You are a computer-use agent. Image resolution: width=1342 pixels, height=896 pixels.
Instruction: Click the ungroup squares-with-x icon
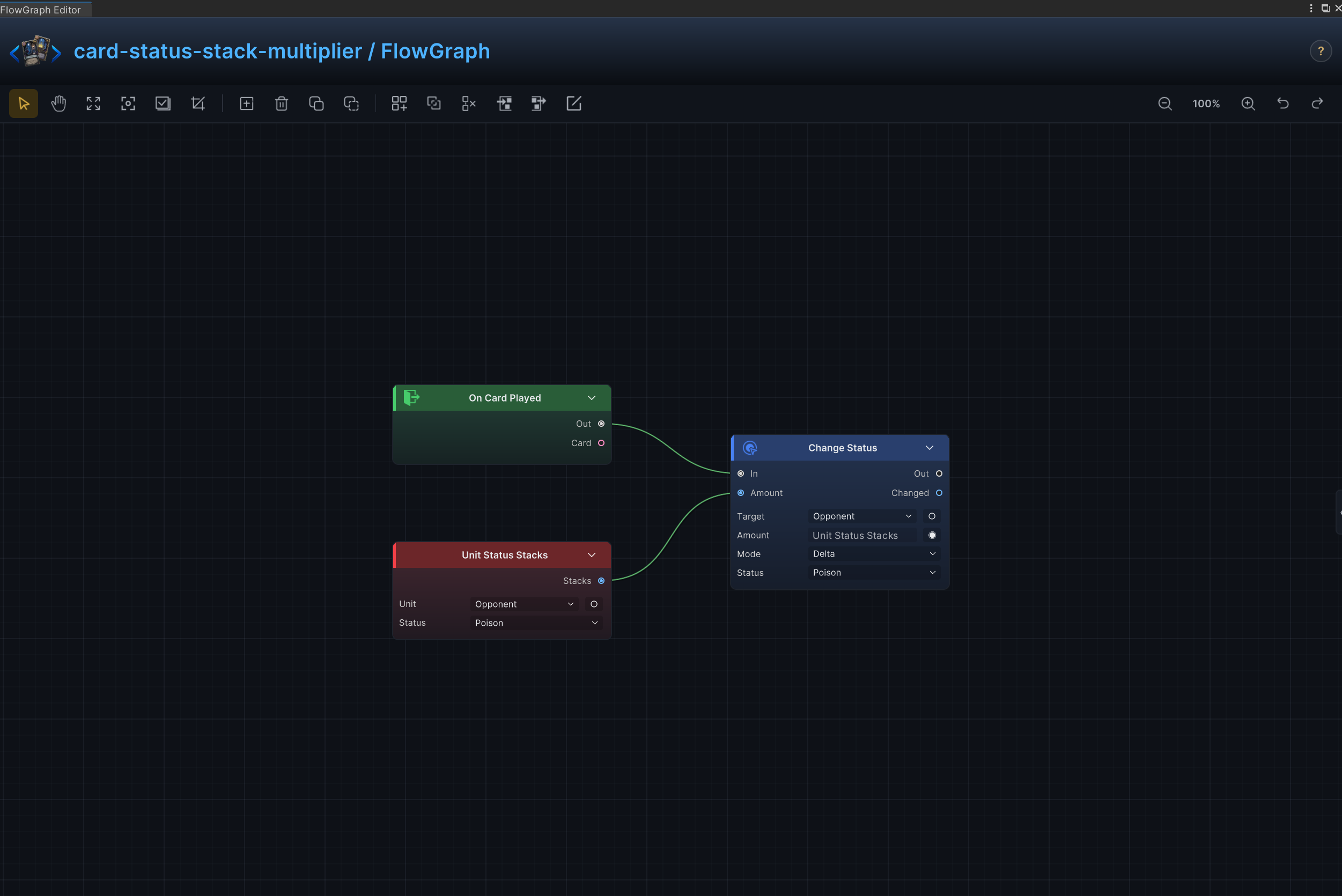pos(469,103)
